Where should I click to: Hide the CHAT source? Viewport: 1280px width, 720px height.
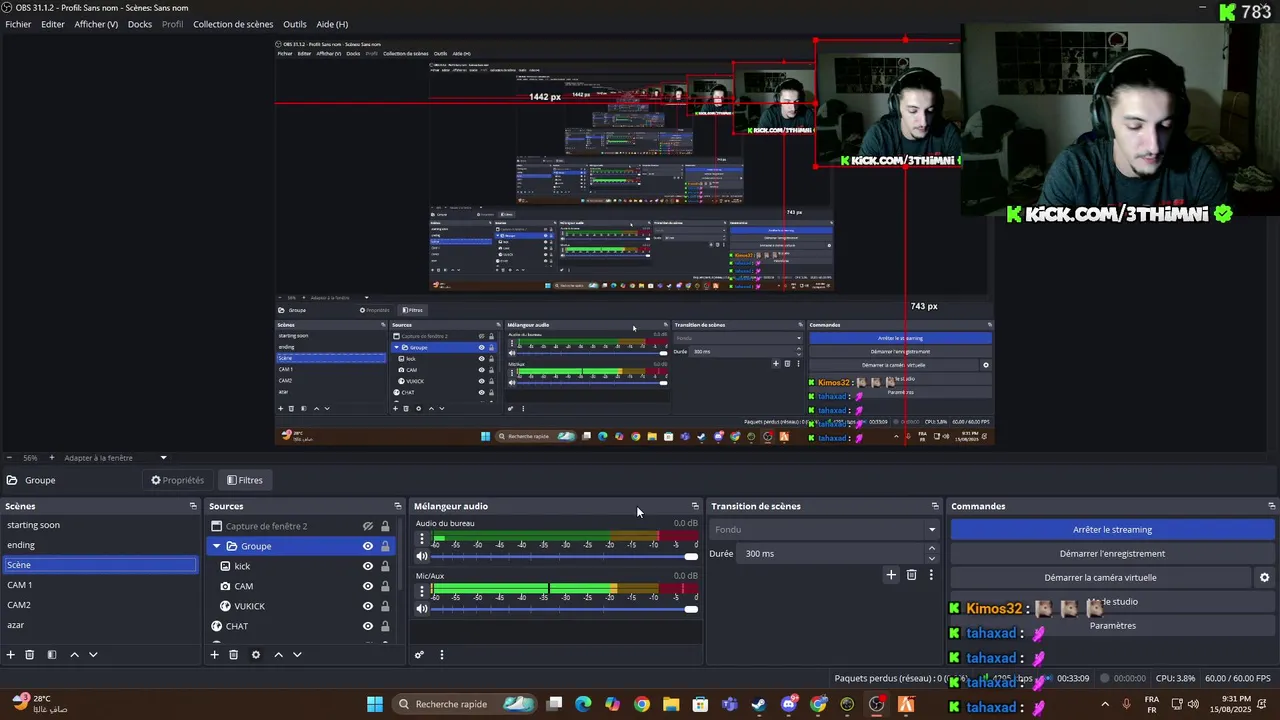[368, 626]
